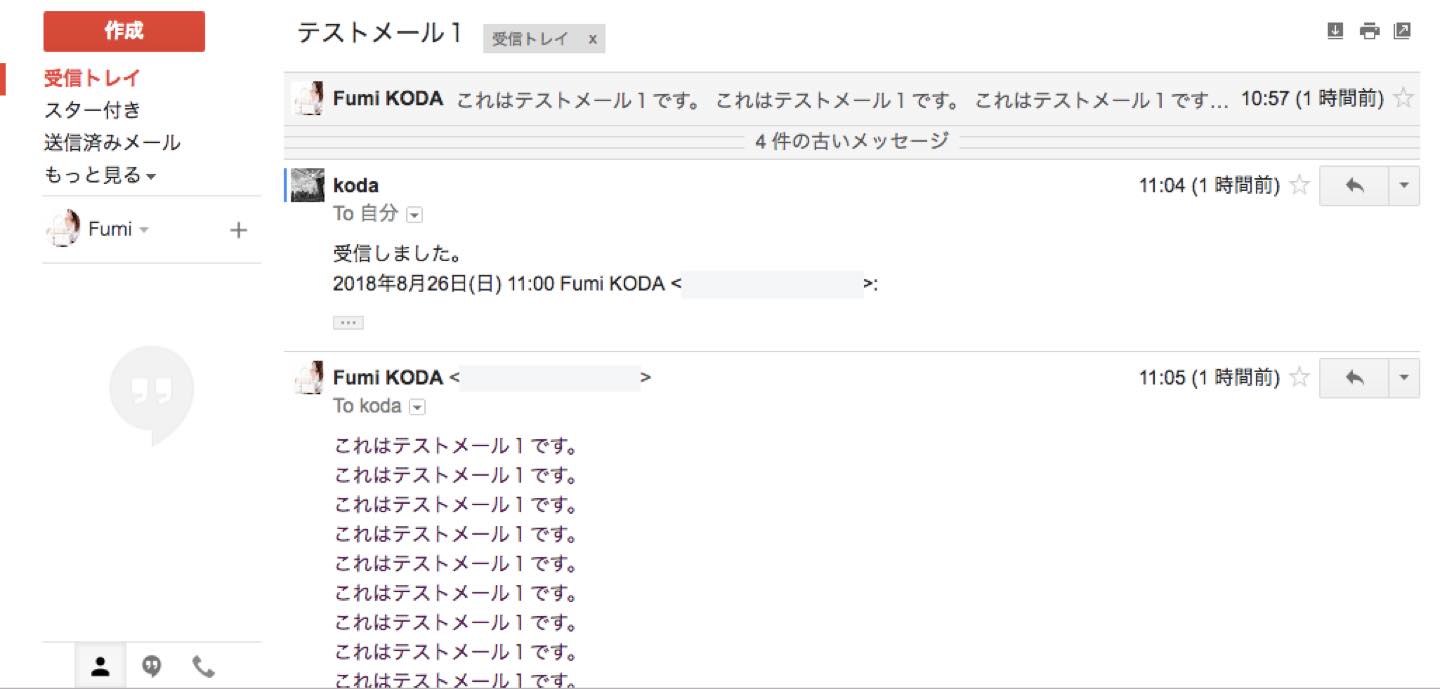This screenshot has width=1440, height=689.
Task: Reply to Fumi KODA's 11:05 message
Action: click(x=1354, y=378)
